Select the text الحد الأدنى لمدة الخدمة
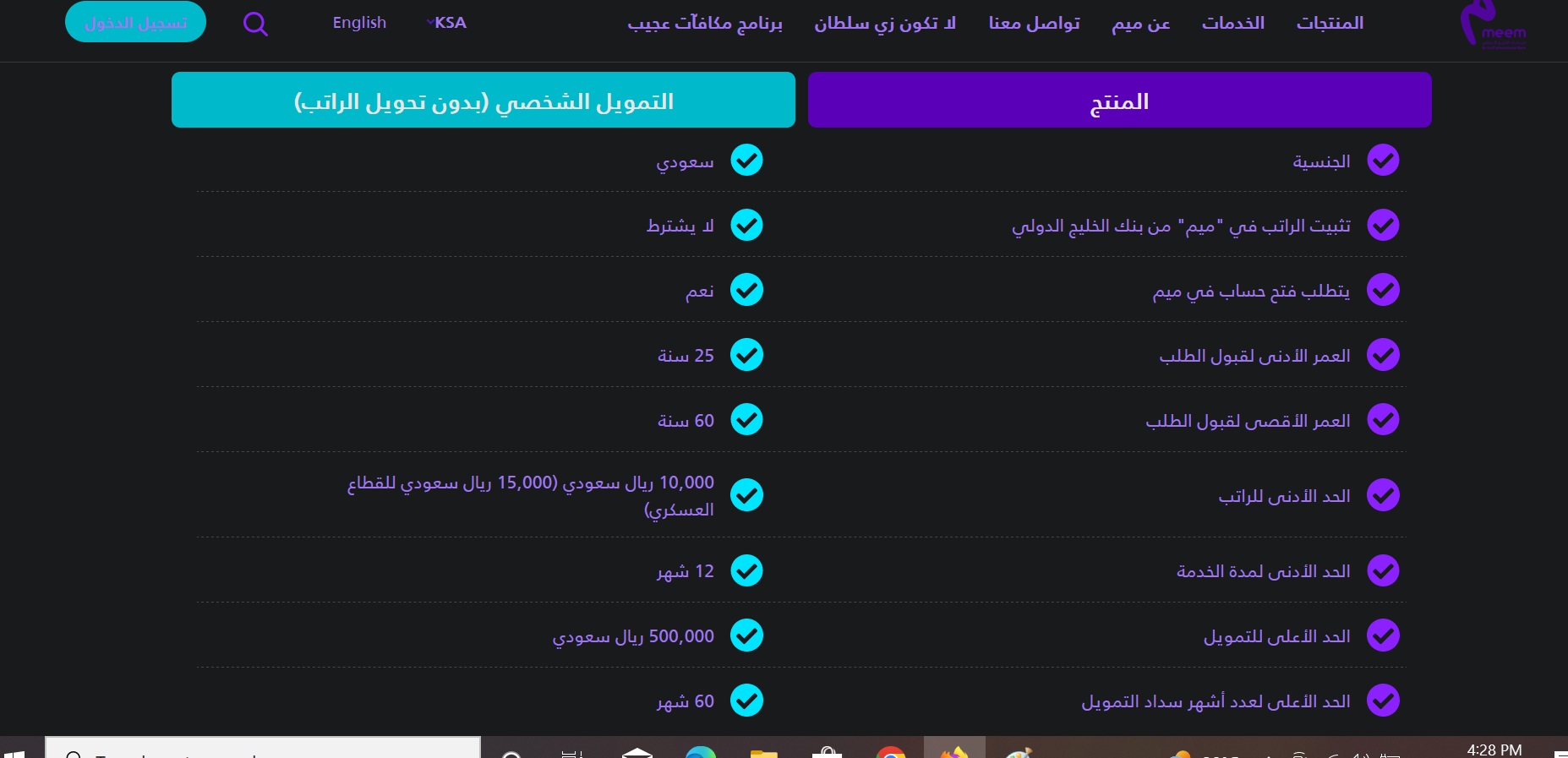Image resolution: width=1568 pixels, height=758 pixels. [x=1263, y=571]
